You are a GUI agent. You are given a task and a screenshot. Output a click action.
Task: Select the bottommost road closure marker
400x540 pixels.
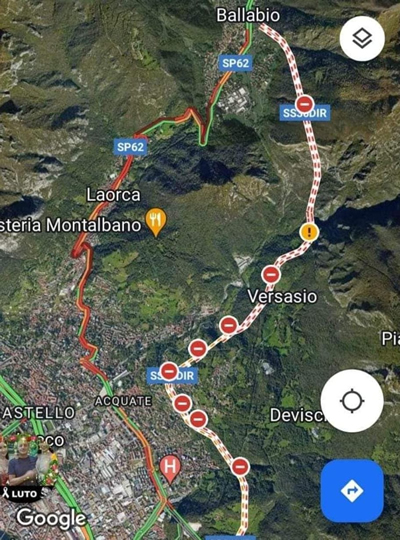pyautogui.click(x=240, y=467)
